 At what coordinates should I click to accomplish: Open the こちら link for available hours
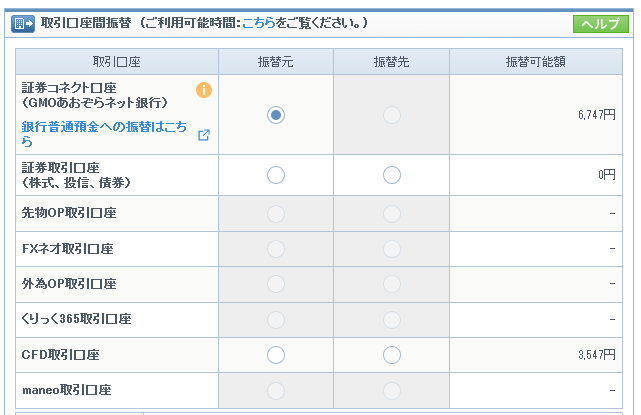tap(259, 22)
